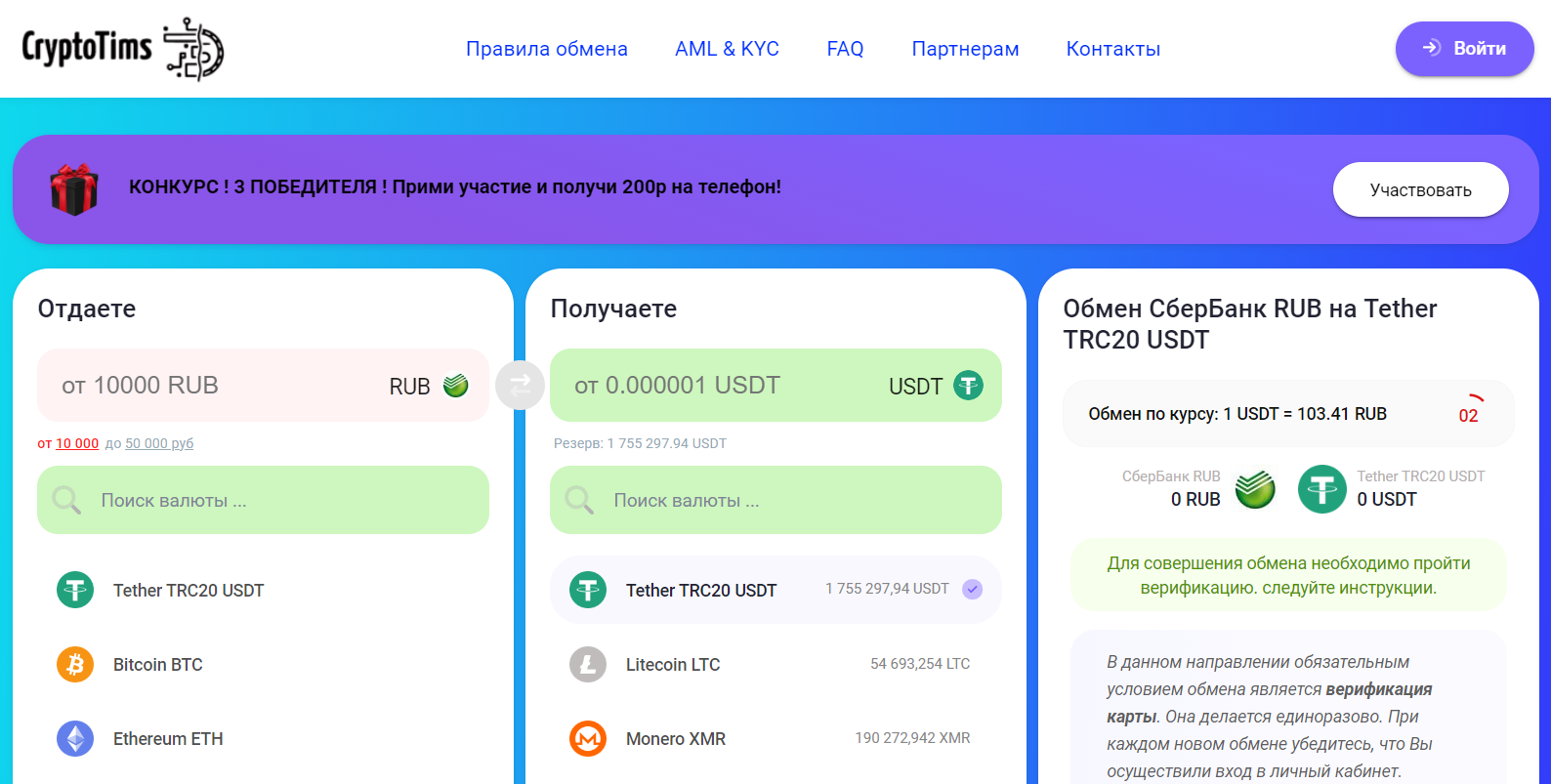
Task: Focus the Получаете currency search field
Action: click(775, 500)
